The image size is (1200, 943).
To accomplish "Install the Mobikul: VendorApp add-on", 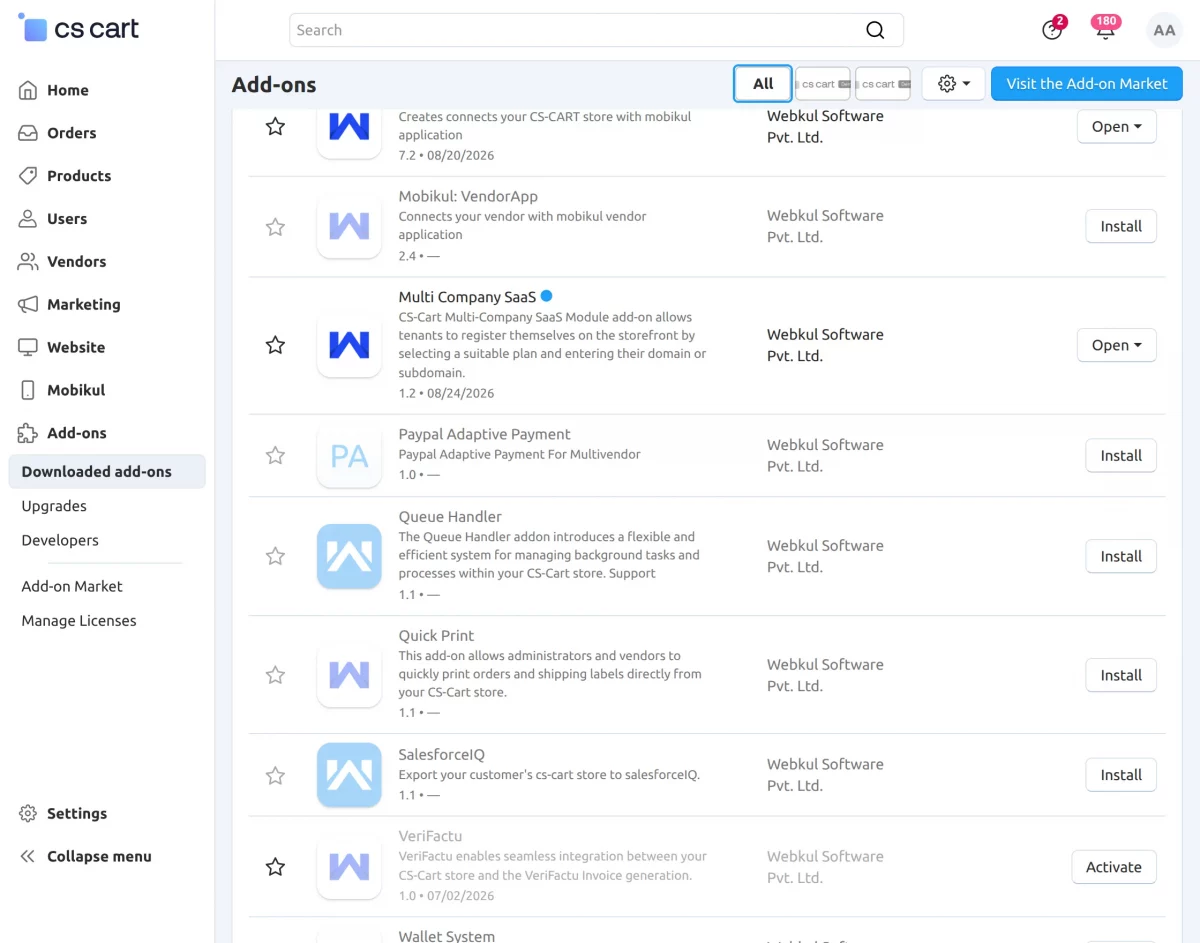I will (1121, 227).
